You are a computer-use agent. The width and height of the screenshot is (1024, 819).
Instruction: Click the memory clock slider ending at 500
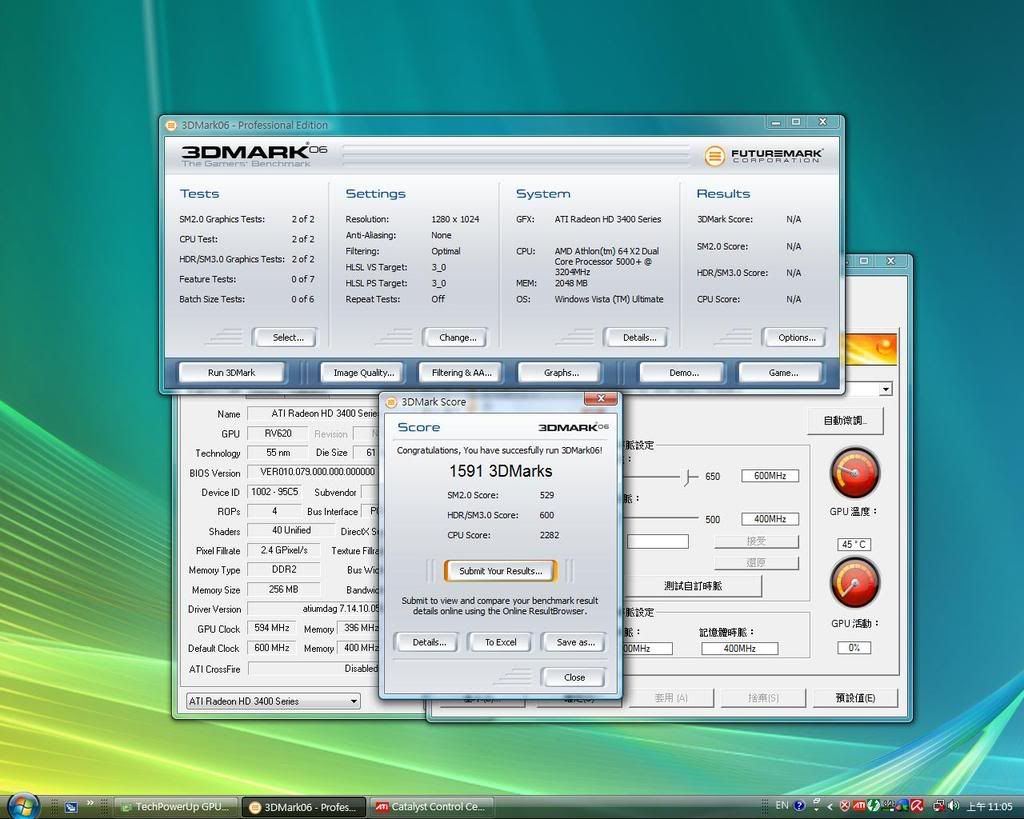pyautogui.click(x=661, y=519)
